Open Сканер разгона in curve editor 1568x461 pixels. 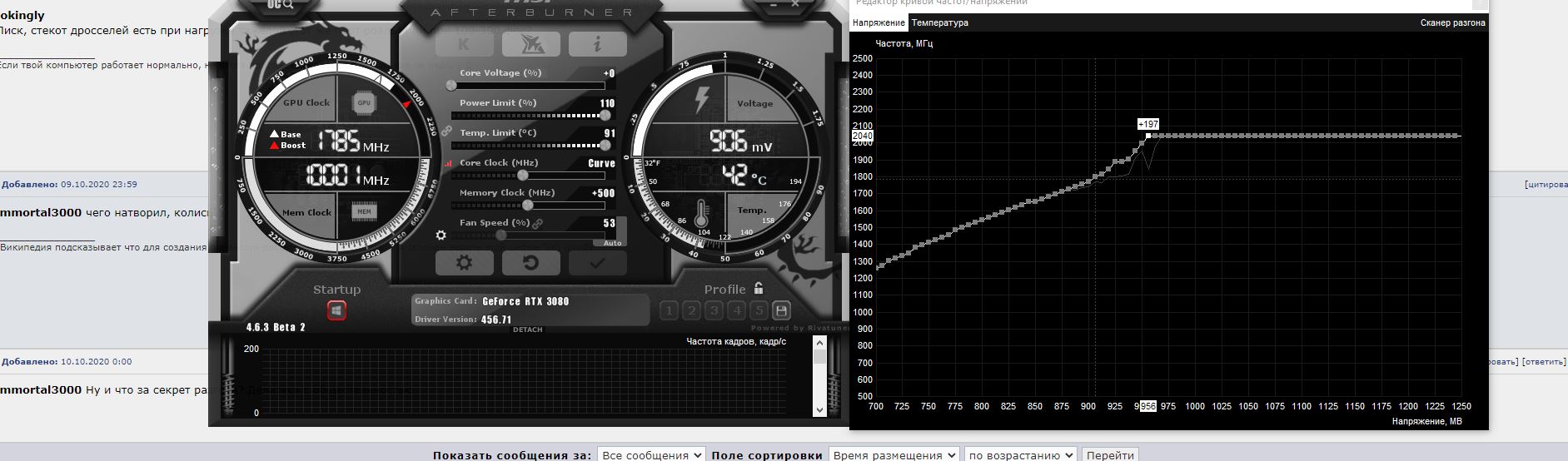[1452, 22]
